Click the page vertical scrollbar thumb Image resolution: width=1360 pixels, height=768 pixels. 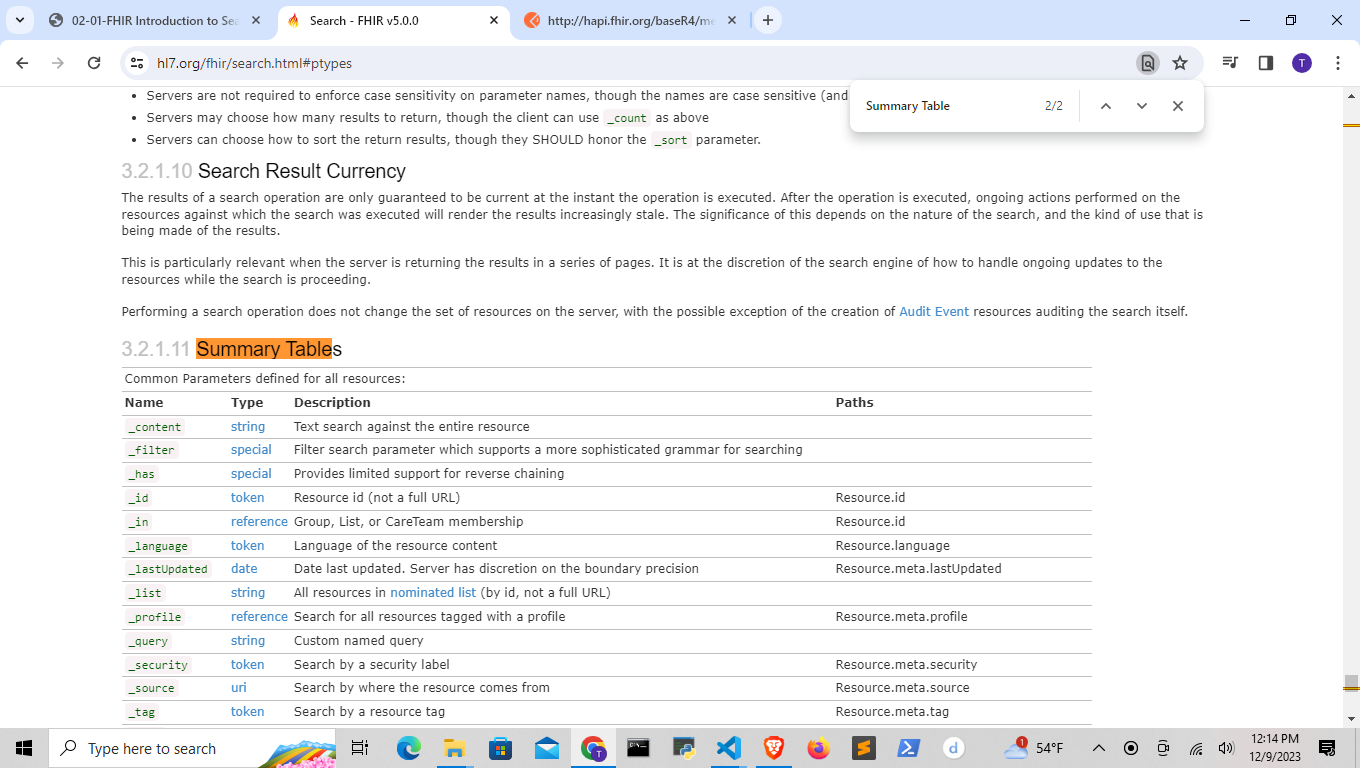[x=1351, y=683]
